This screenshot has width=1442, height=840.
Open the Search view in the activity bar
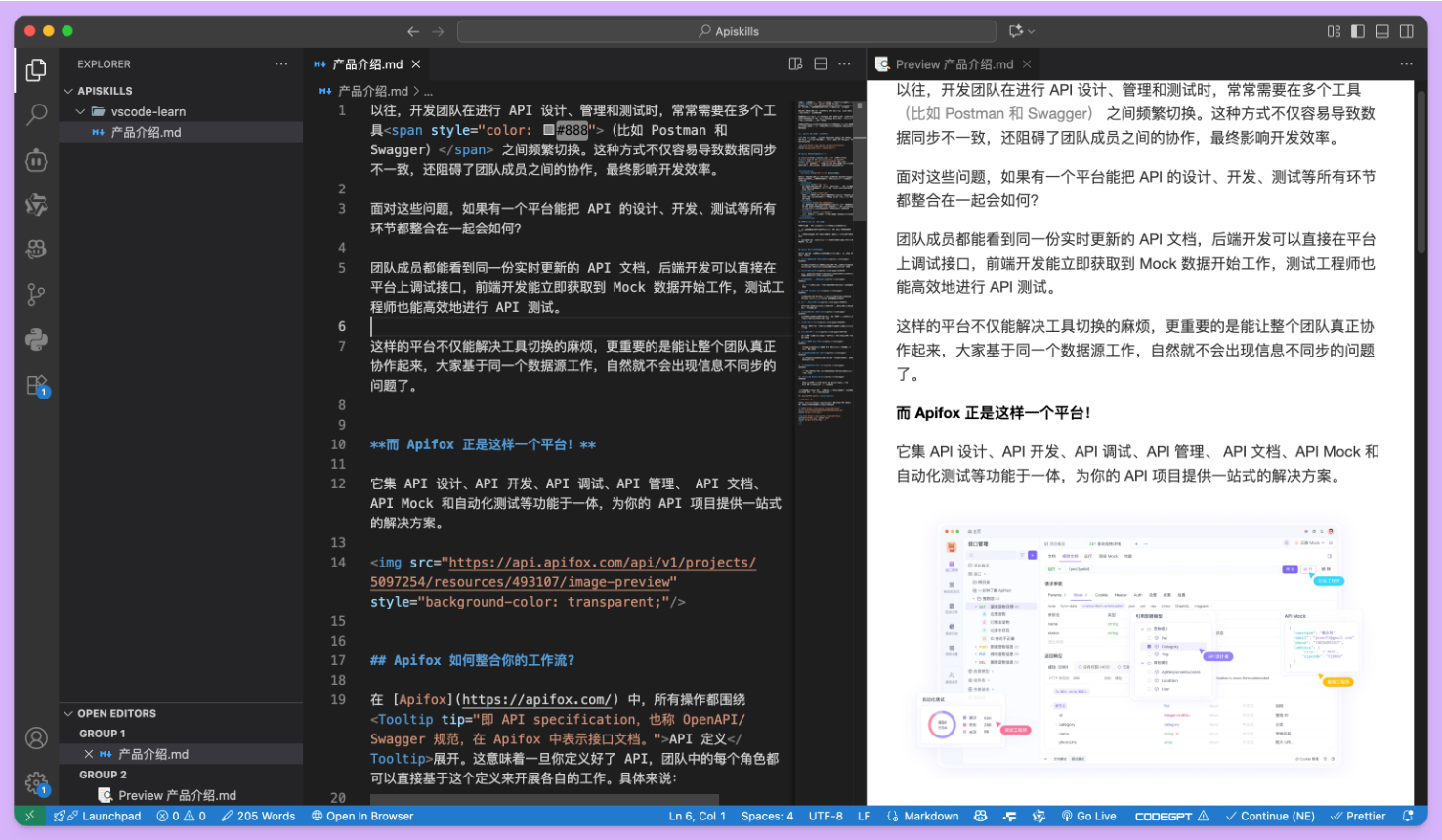36,115
